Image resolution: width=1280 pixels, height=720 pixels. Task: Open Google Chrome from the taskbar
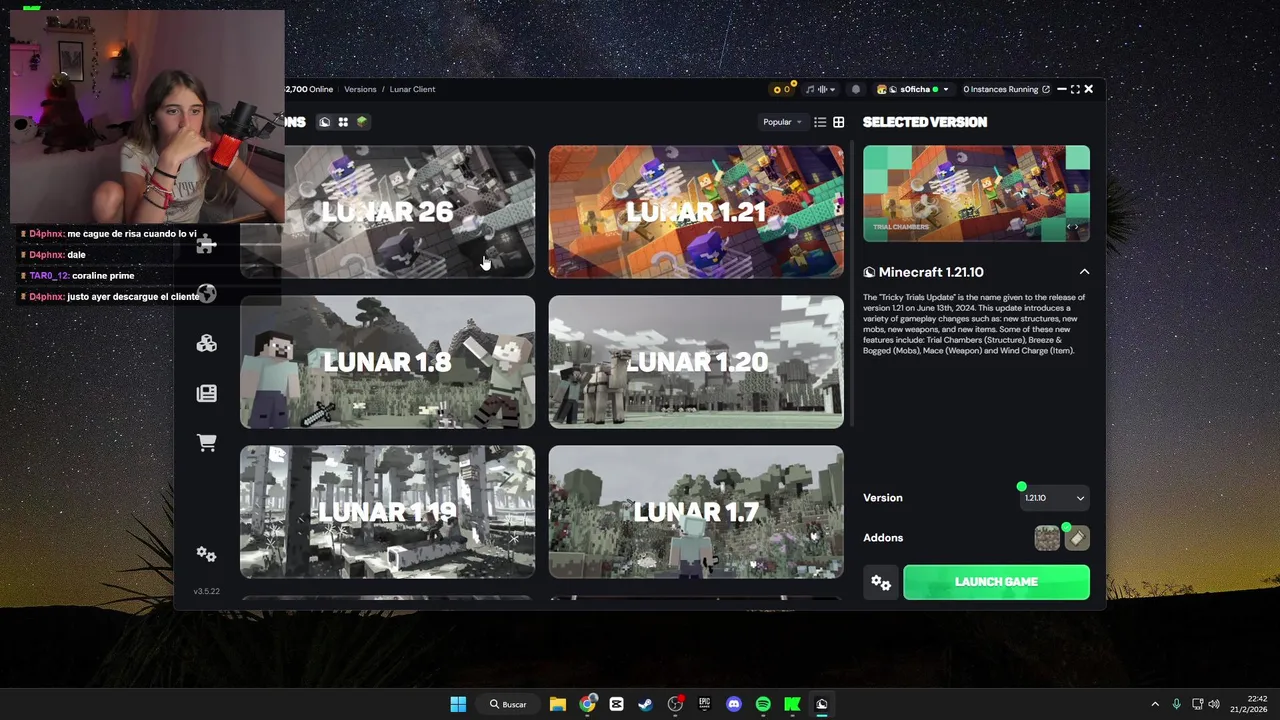(x=587, y=704)
